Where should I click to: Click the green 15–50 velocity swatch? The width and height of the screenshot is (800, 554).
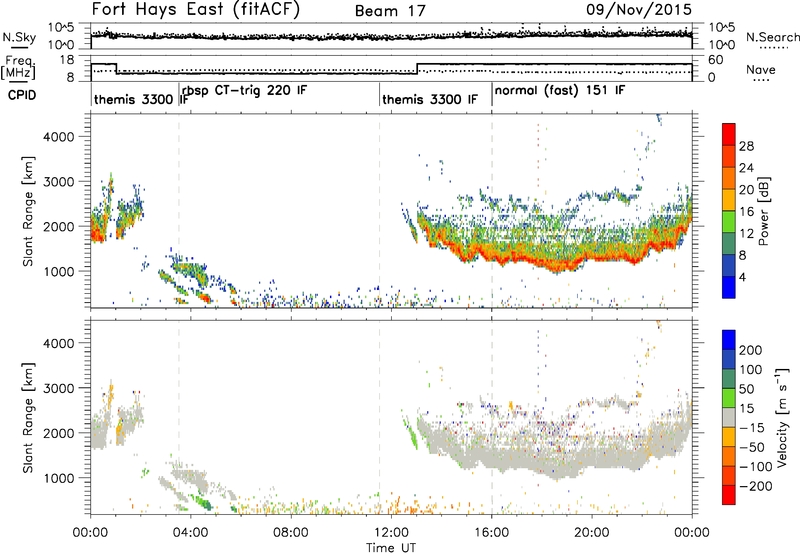[x=729, y=398]
